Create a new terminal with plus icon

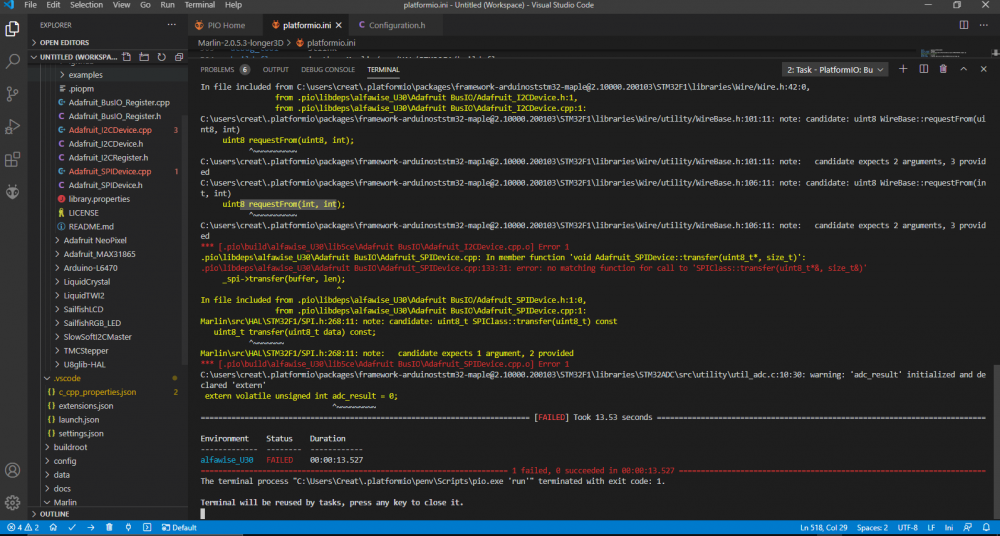(x=903, y=69)
